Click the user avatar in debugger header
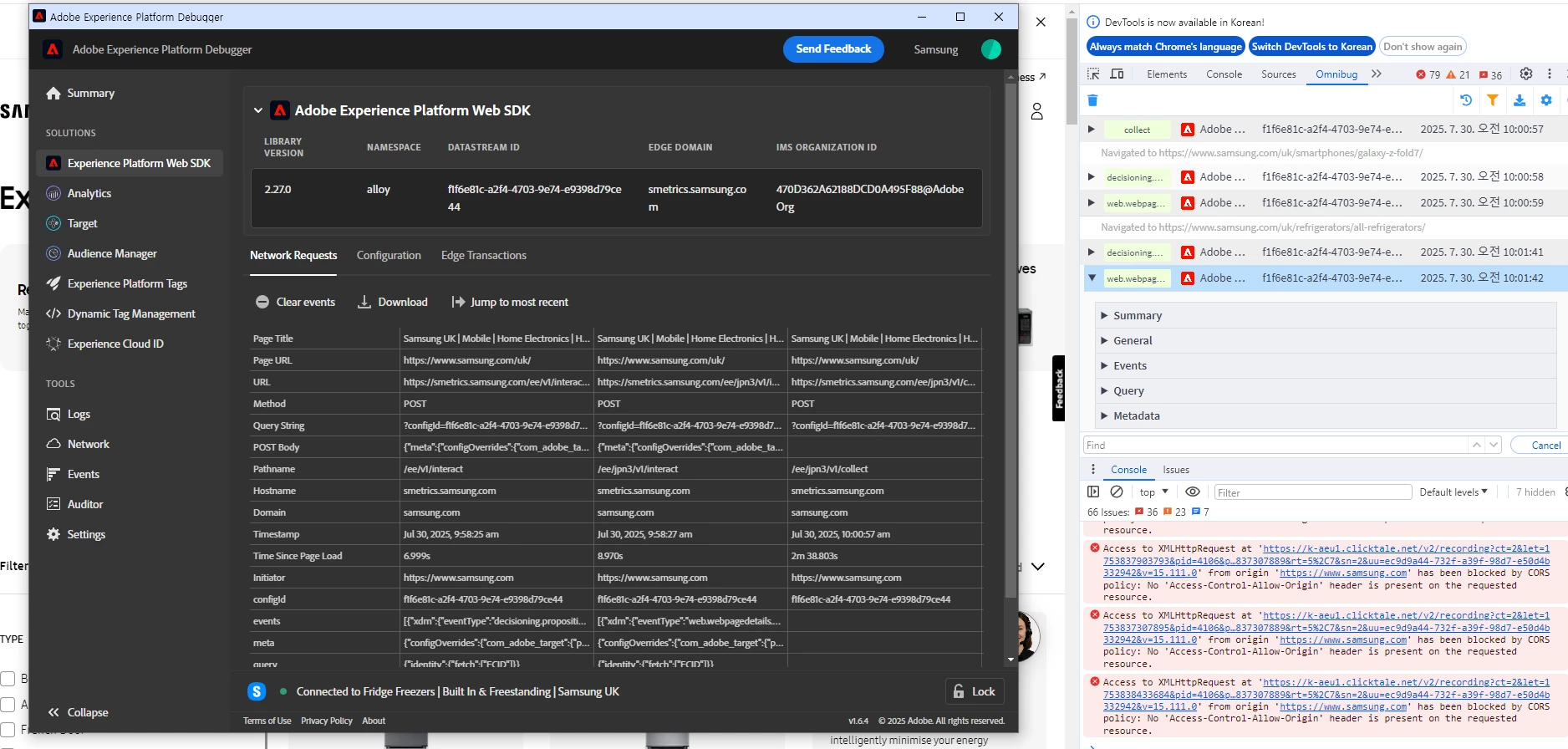The width and height of the screenshot is (1568, 749). 991,49
